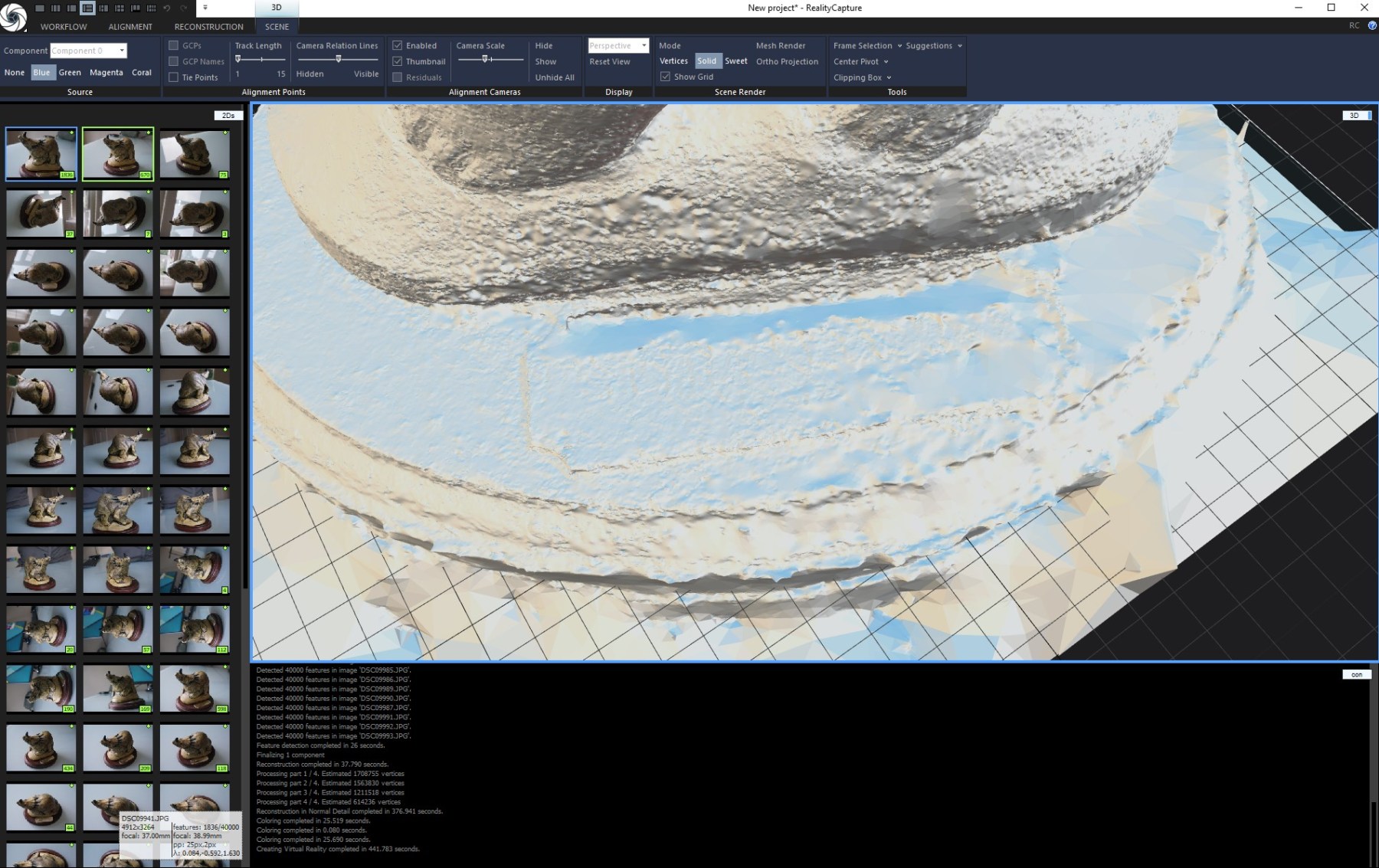Enable the Tie Points checkbox
This screenshot has width=1379, height=868.
tap(173, 77)
